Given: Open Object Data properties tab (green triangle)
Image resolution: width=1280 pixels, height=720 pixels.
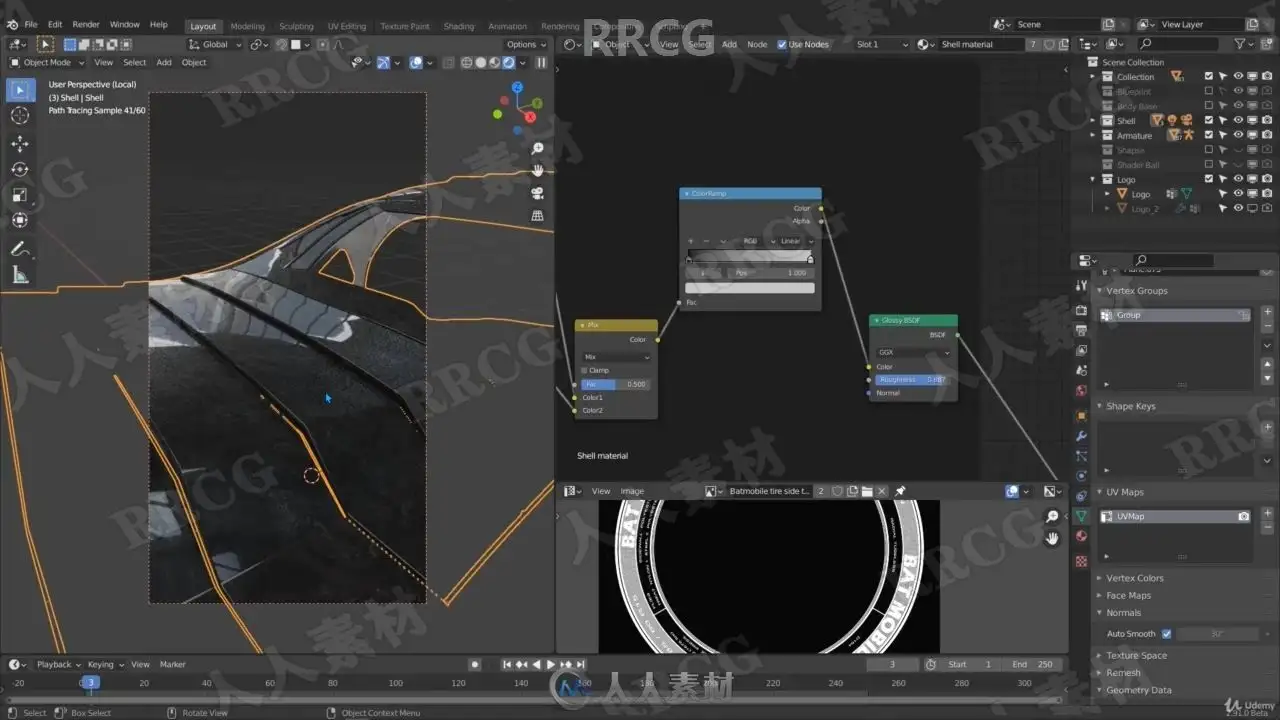Looking at the screenshot, I should tap(1081, 516).
